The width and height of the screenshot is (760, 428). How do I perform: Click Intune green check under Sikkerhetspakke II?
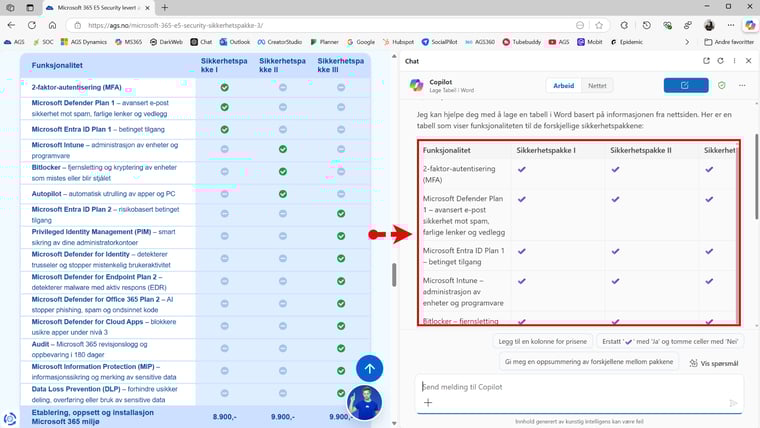(x=283, y=149)
